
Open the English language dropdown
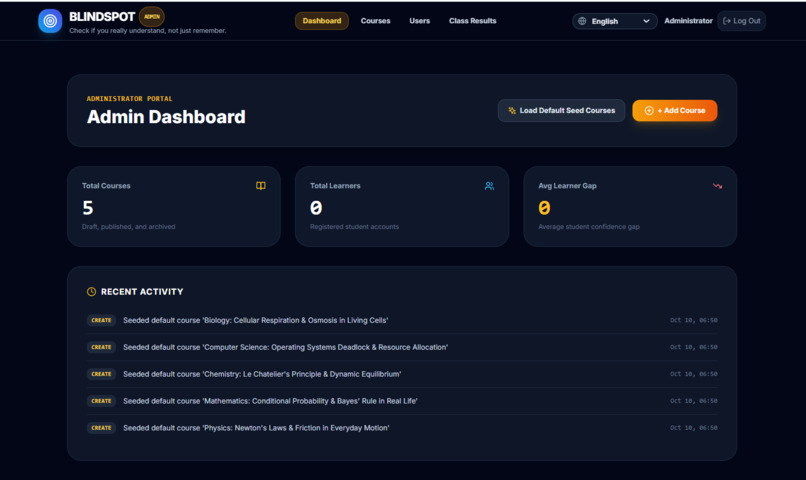coord(614,21)
